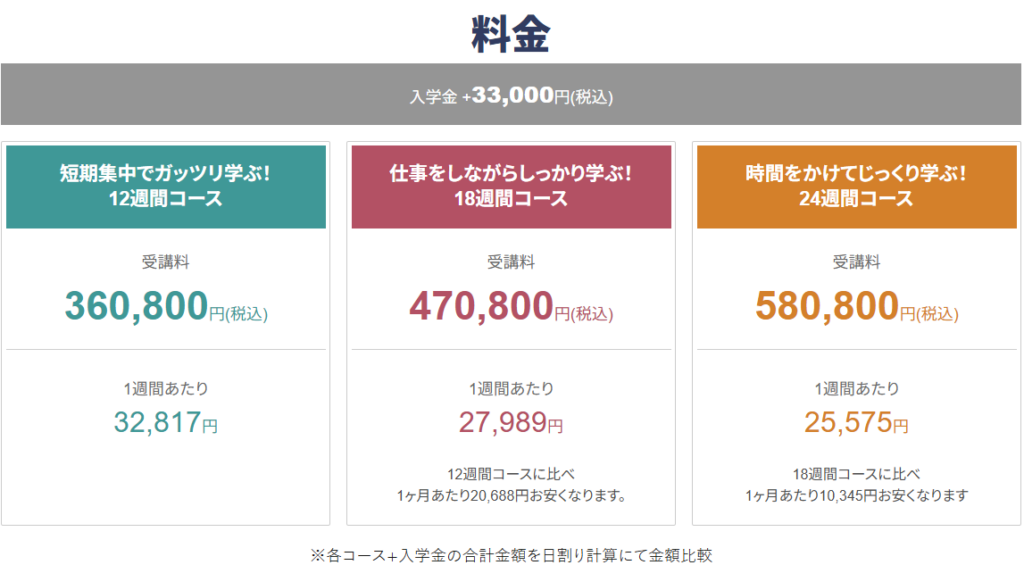Click the 受講料 label in 12週間 card
Screen dimensions: 1024x565
point(166,262)
